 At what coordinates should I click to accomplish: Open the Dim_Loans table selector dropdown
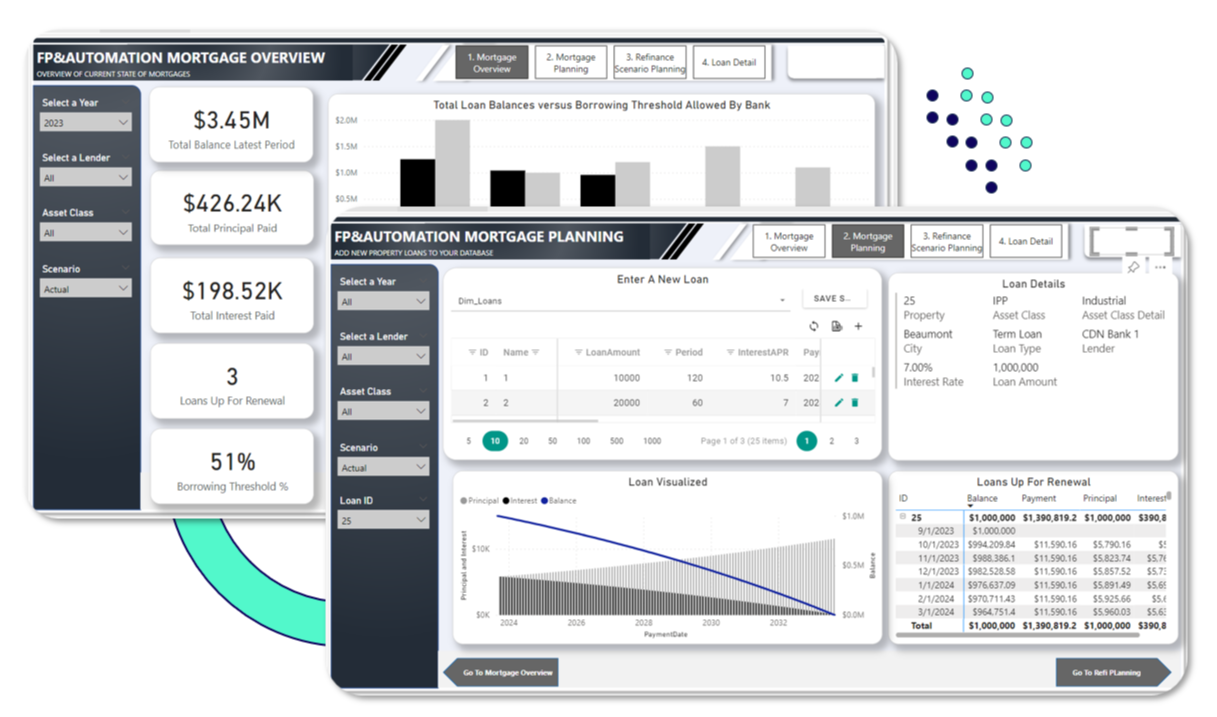[620, 299]
